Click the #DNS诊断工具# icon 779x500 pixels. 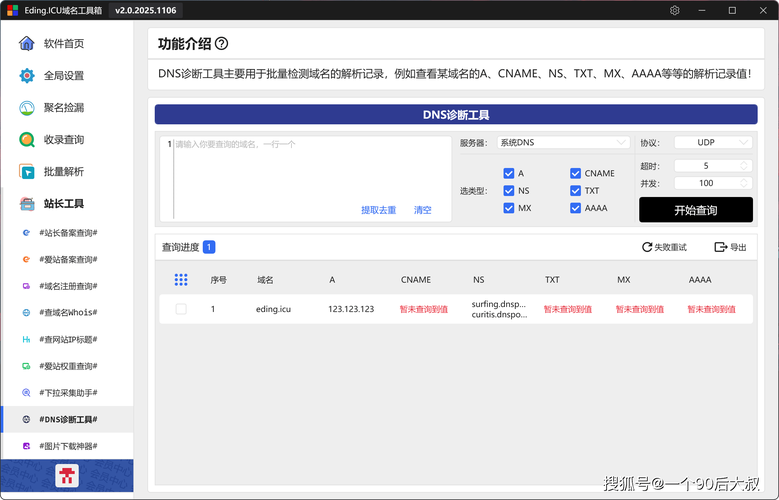tap(26, 419)
